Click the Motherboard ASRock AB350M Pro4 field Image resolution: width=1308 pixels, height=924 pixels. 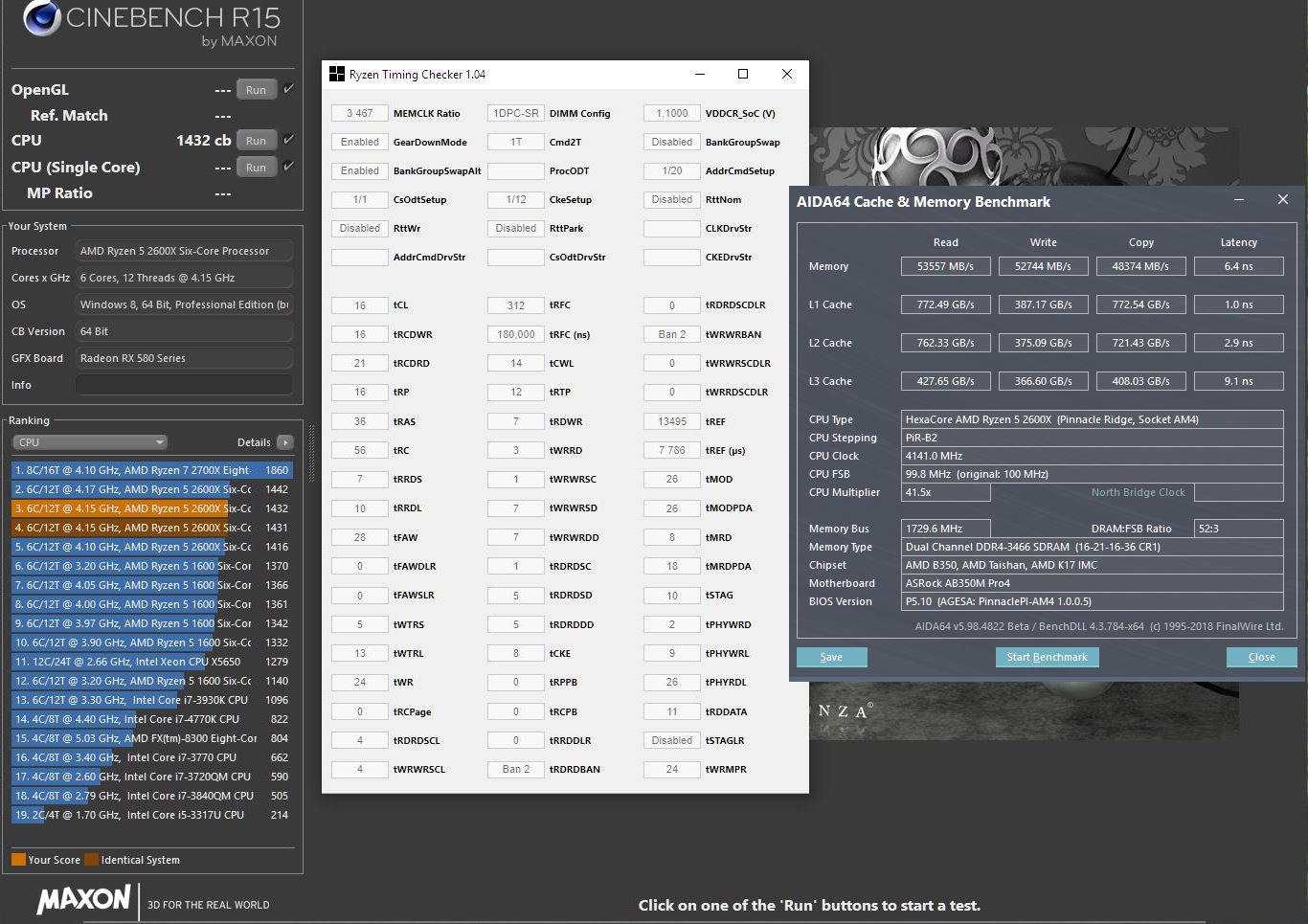pos(1093,583)
